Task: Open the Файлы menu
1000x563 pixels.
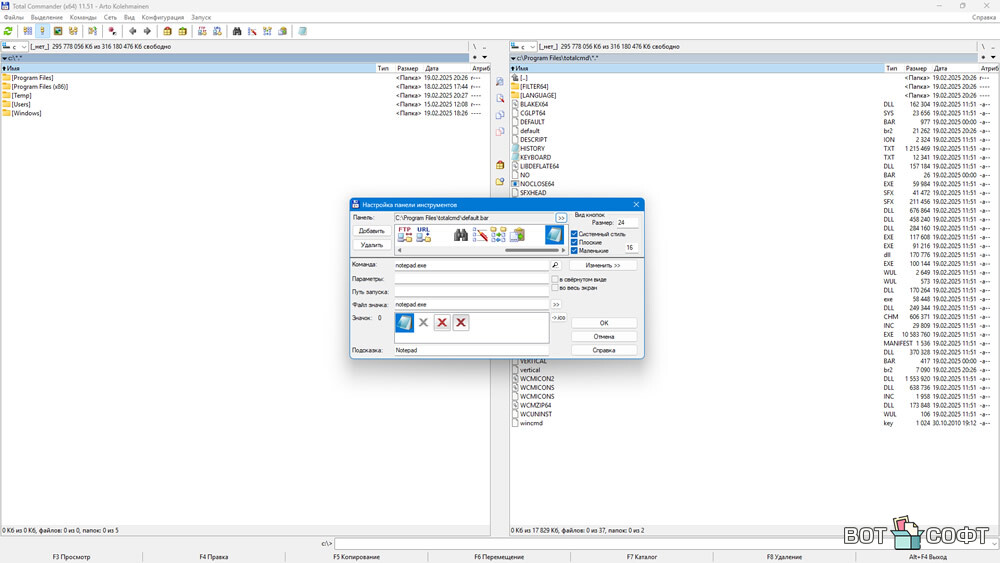Action: (13, 17)
